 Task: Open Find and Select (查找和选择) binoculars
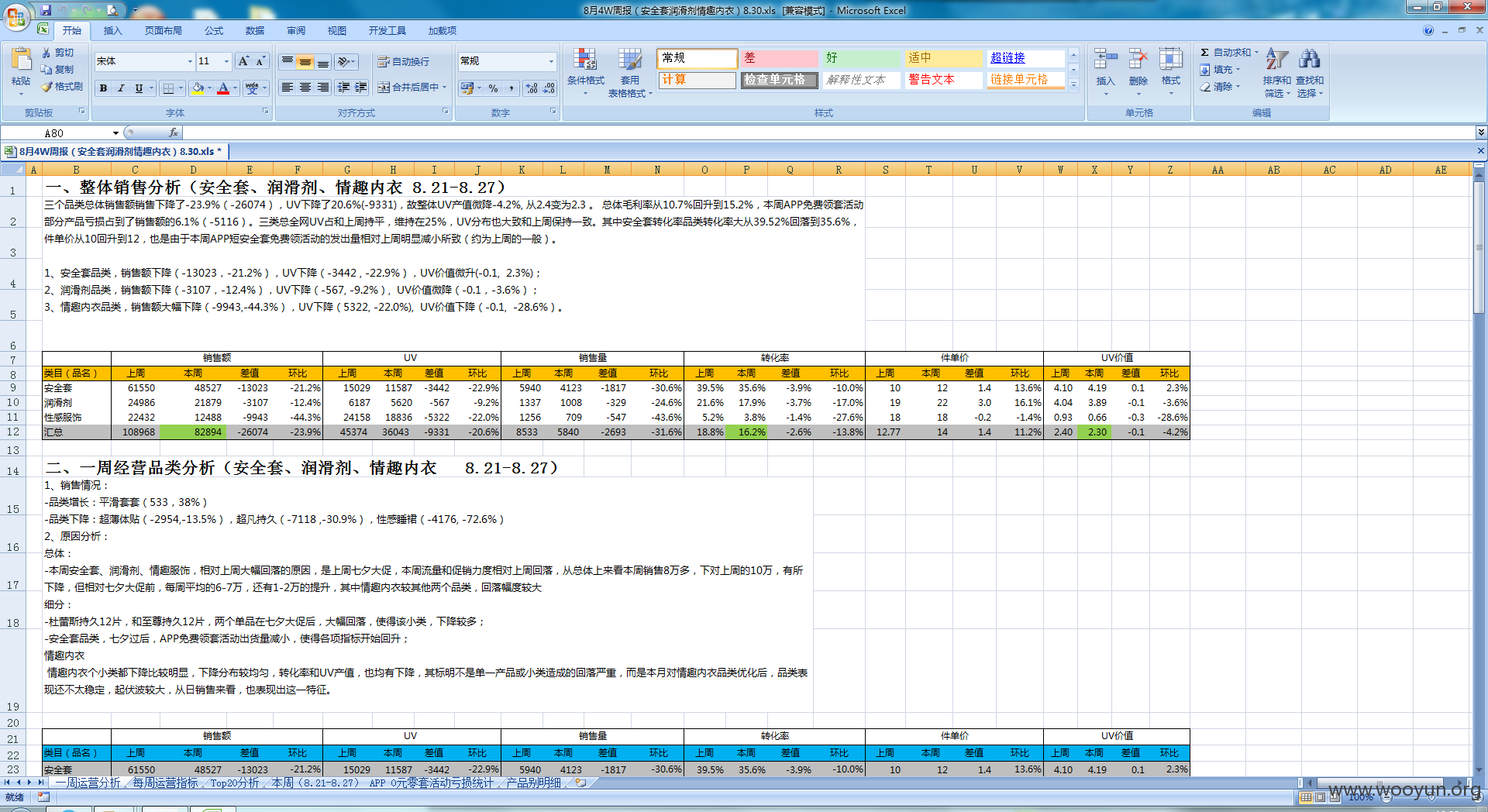(x=1310, y=72)
